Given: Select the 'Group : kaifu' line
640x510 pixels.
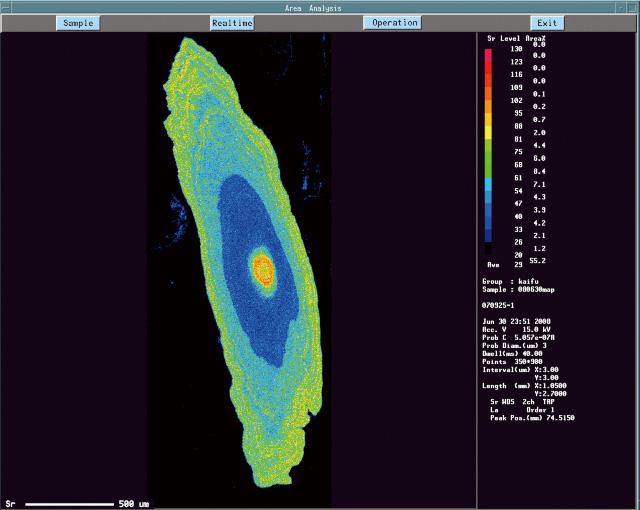Looking at the screenshot, I should [x=510, y=282].
